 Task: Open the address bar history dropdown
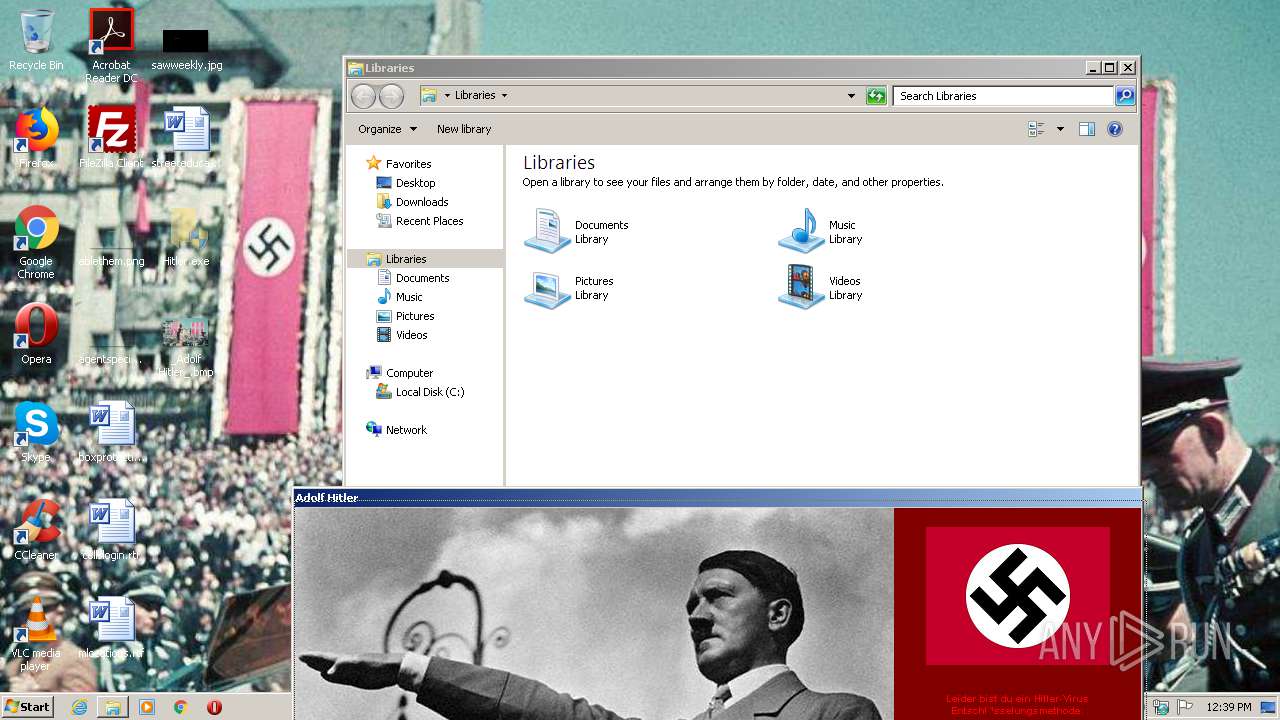click(851, 96)
